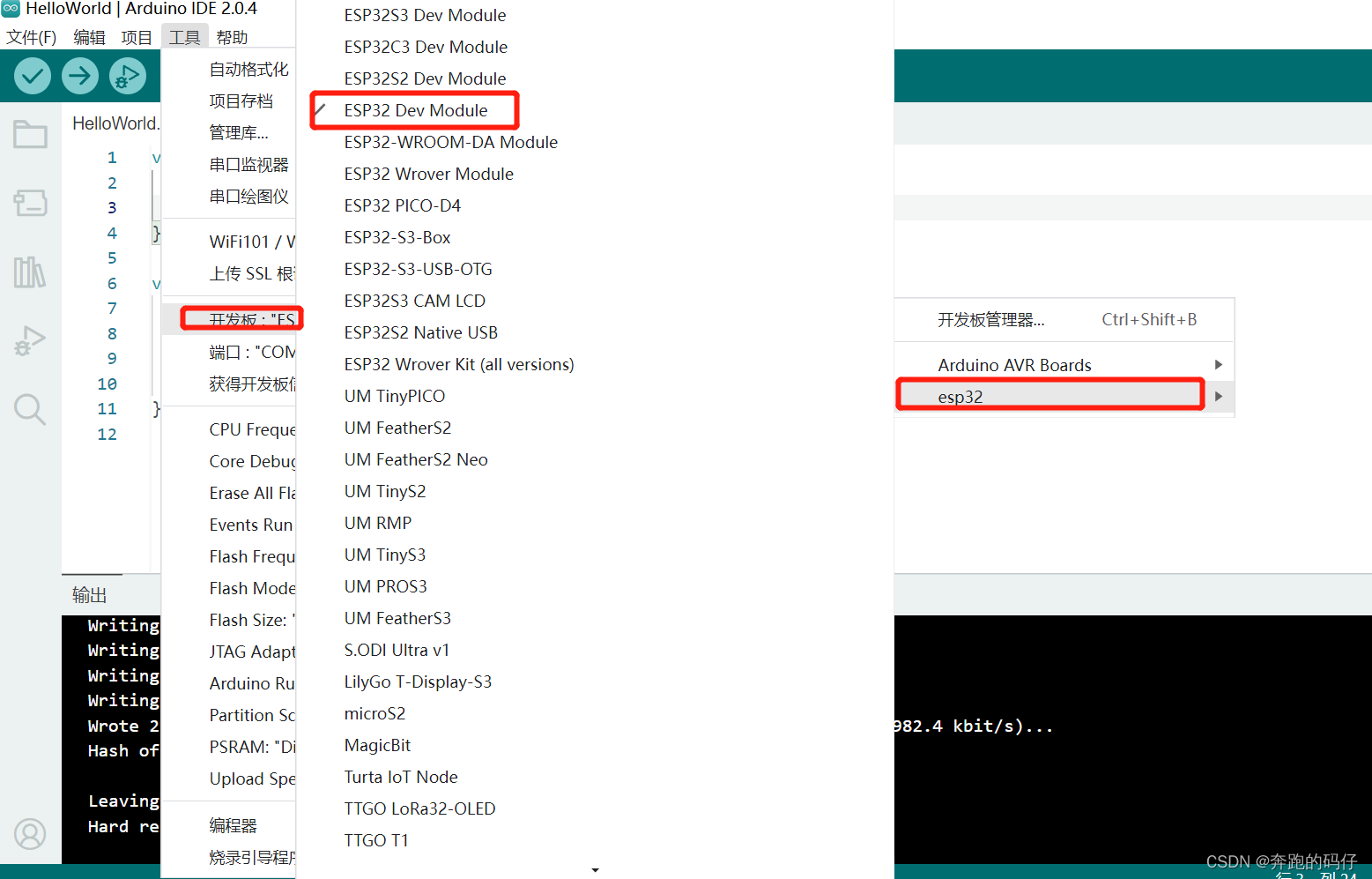
Task: Click the board list scroll-down arrow
Action: click(595, 870)
